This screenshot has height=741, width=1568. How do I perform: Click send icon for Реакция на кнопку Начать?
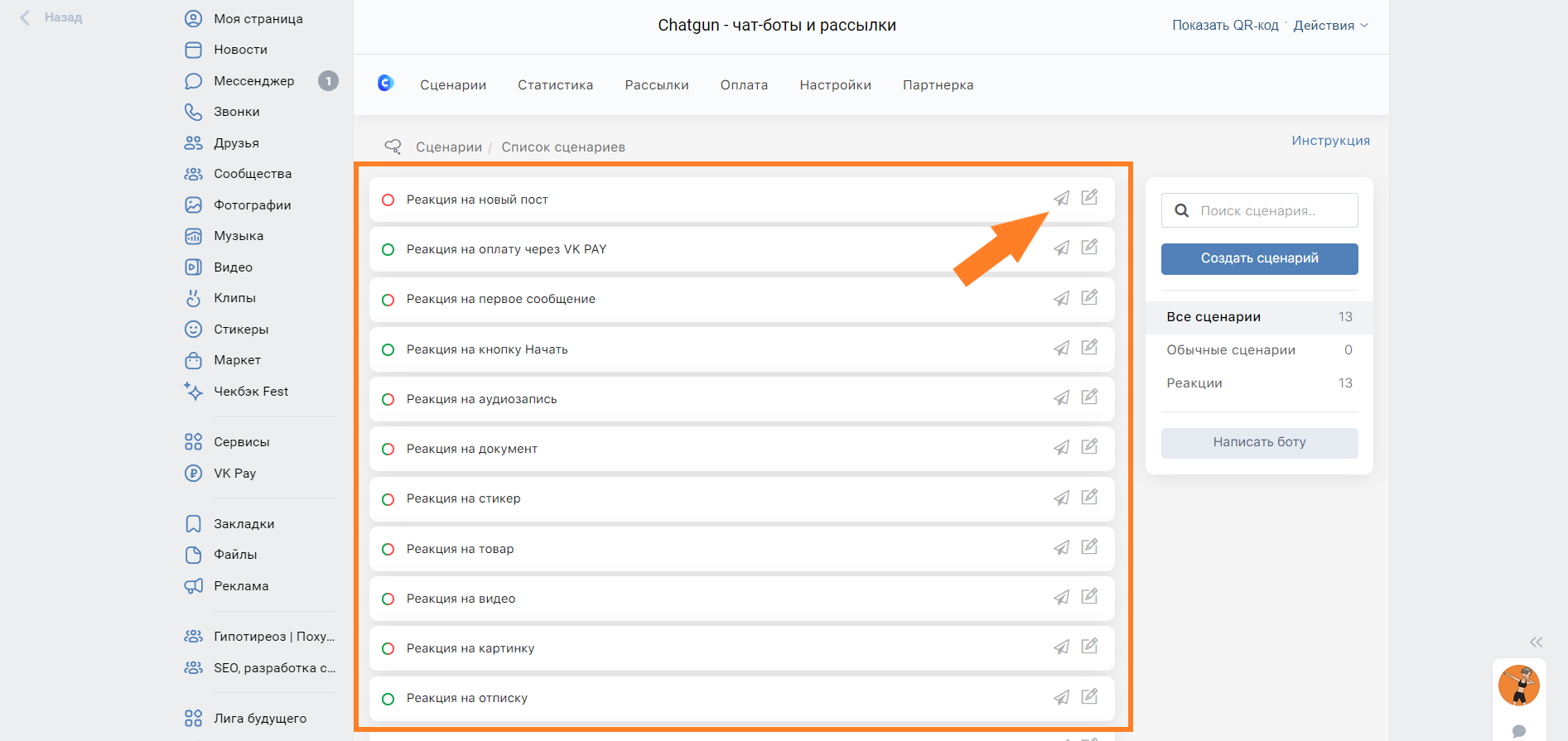pyautogui.click(x=1061, y=349)
